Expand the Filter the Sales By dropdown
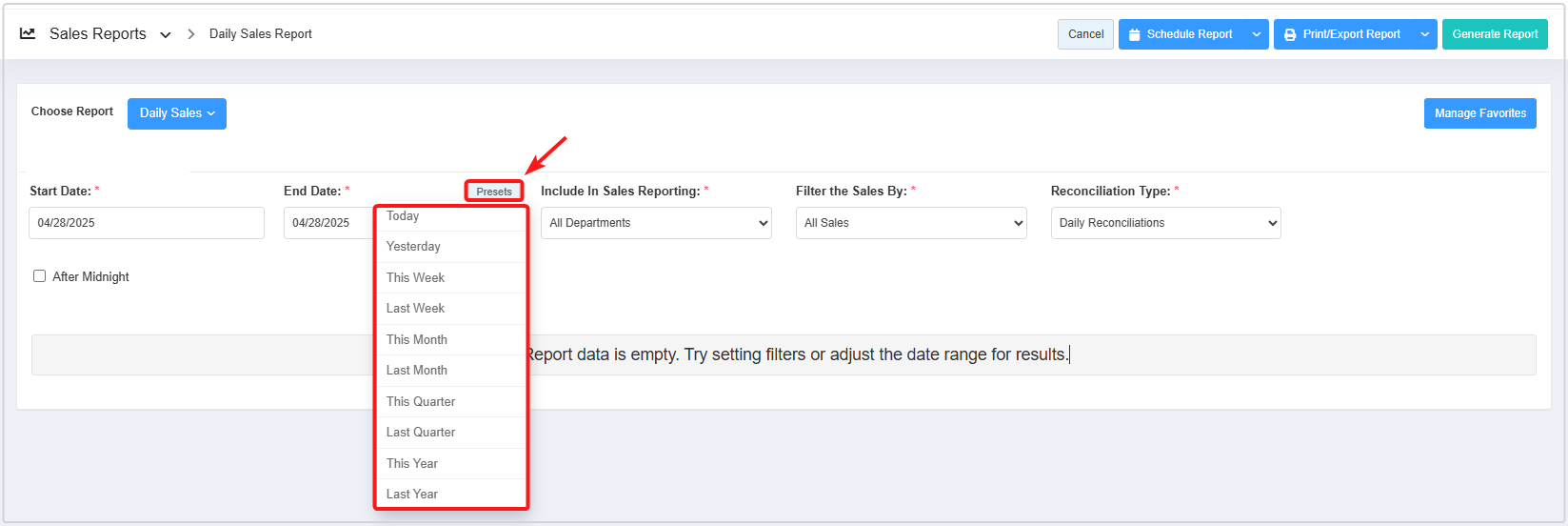 (x=911, y=223)
